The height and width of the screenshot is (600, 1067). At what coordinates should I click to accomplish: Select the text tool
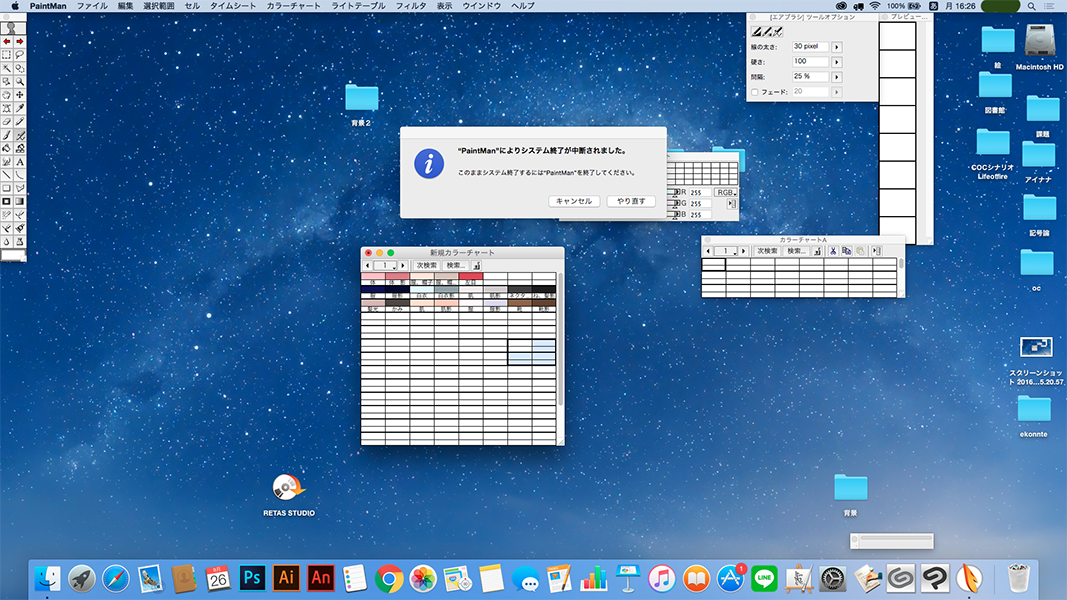20,161
